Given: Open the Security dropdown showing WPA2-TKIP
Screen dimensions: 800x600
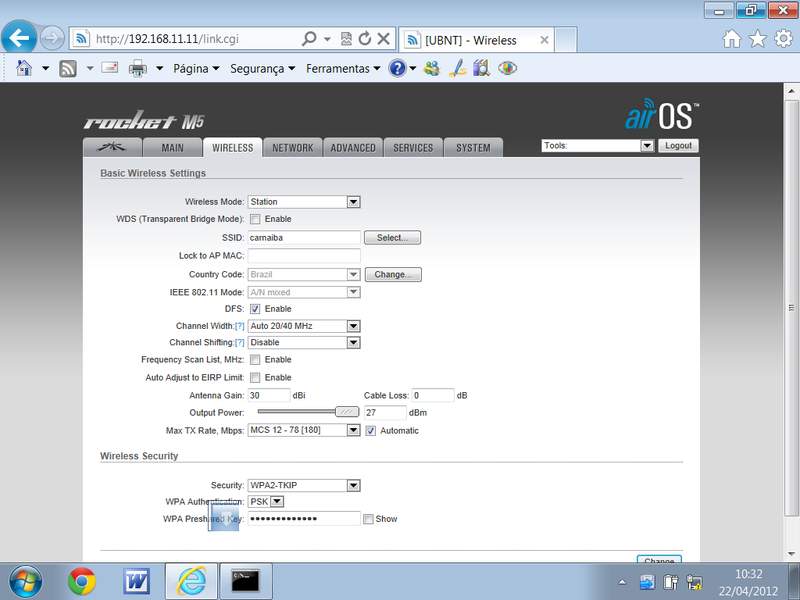Looking at the screenshot, I should pyautogui.click(x=304, y=485).
